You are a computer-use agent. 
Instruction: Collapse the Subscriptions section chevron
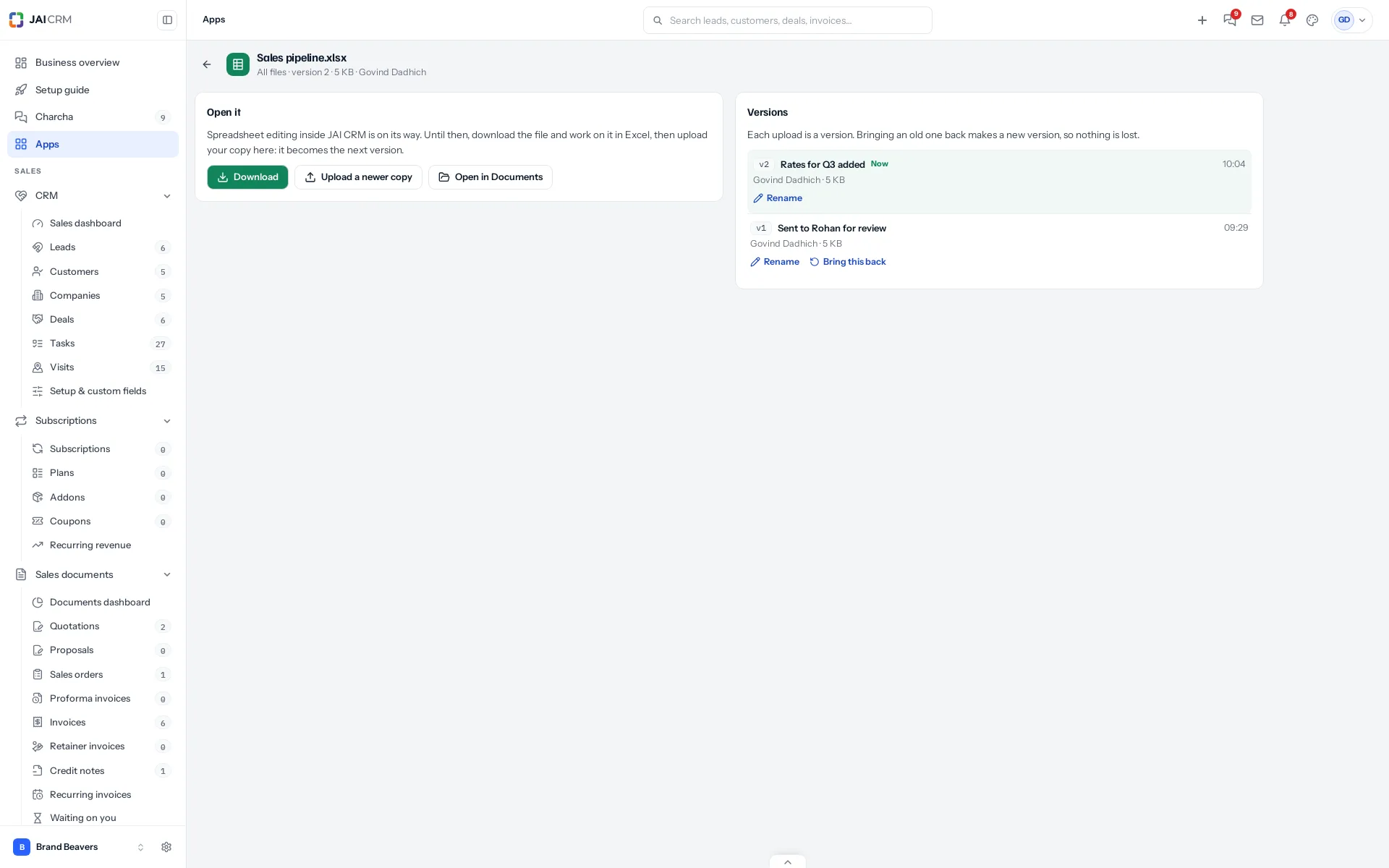tap(167, 421)
